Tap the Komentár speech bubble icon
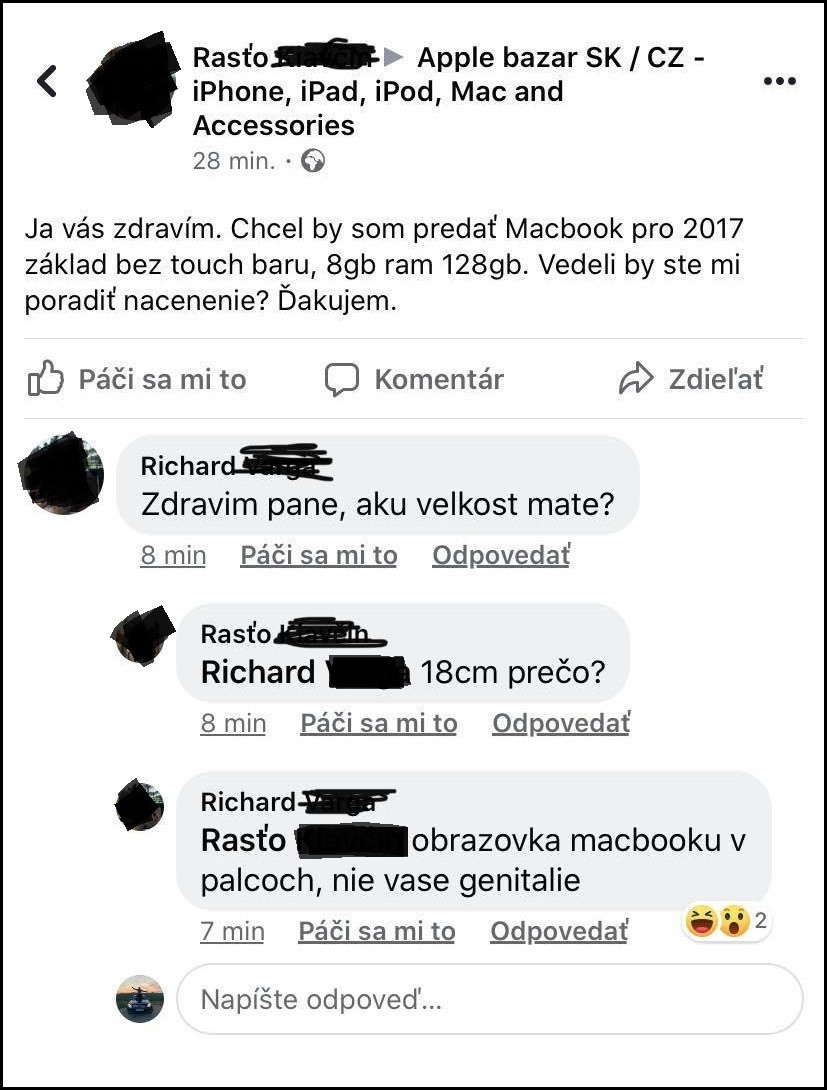 pos(342,380)
